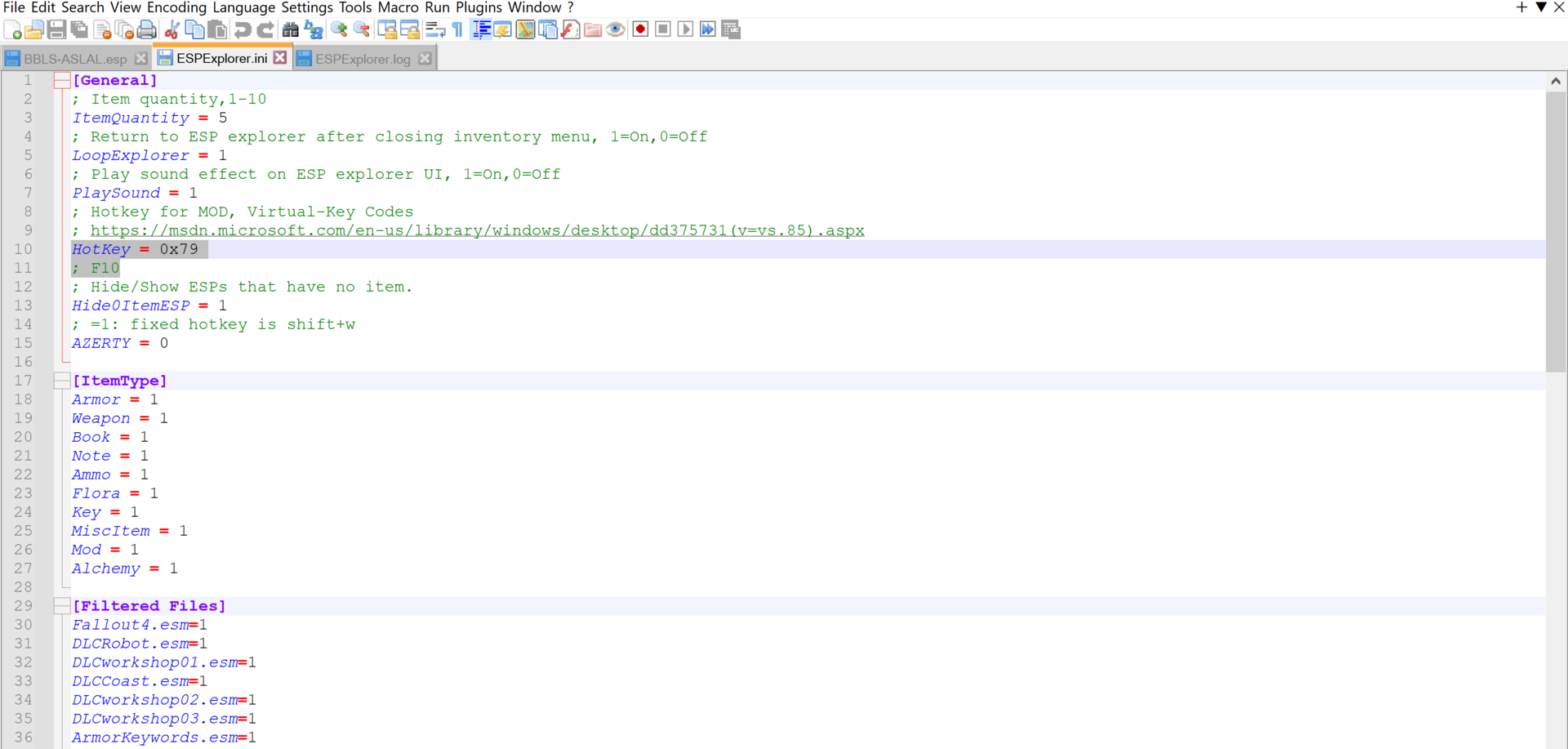Print the document using the printer icon
Image resolution: width=1568 pixels, height=749 pixels.
[147, 30]
